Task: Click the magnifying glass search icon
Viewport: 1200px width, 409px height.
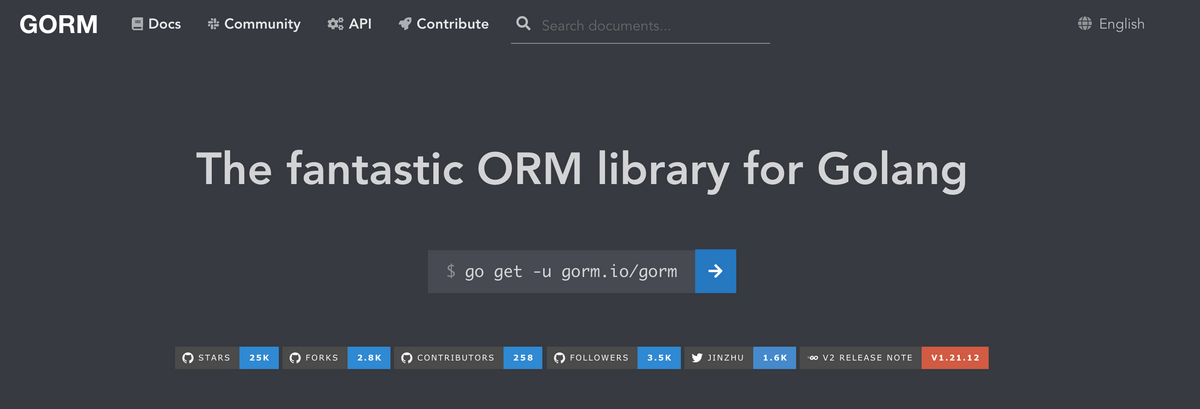Action: pos(522,24)
